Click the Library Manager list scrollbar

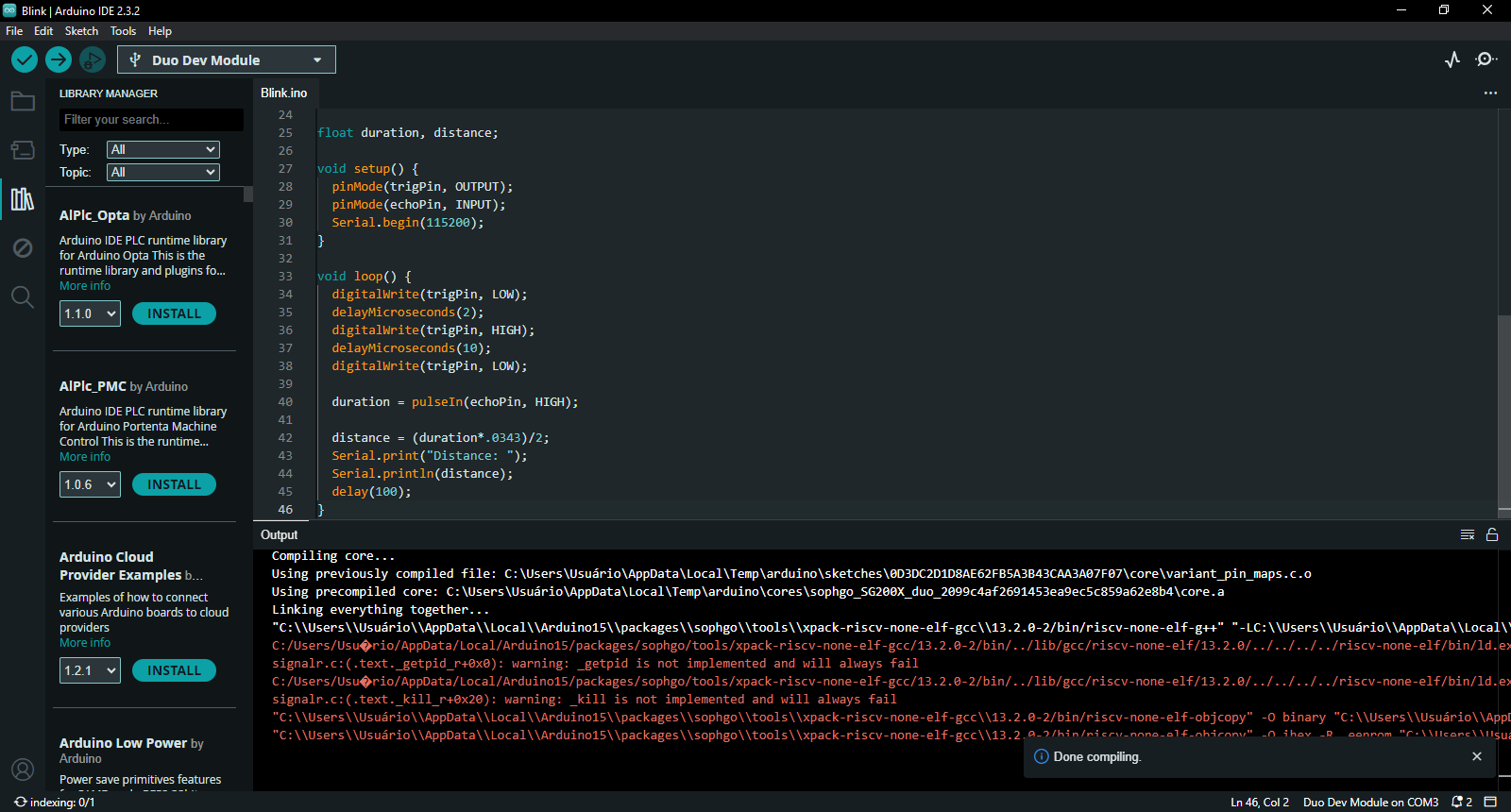(x=248, y=195)
